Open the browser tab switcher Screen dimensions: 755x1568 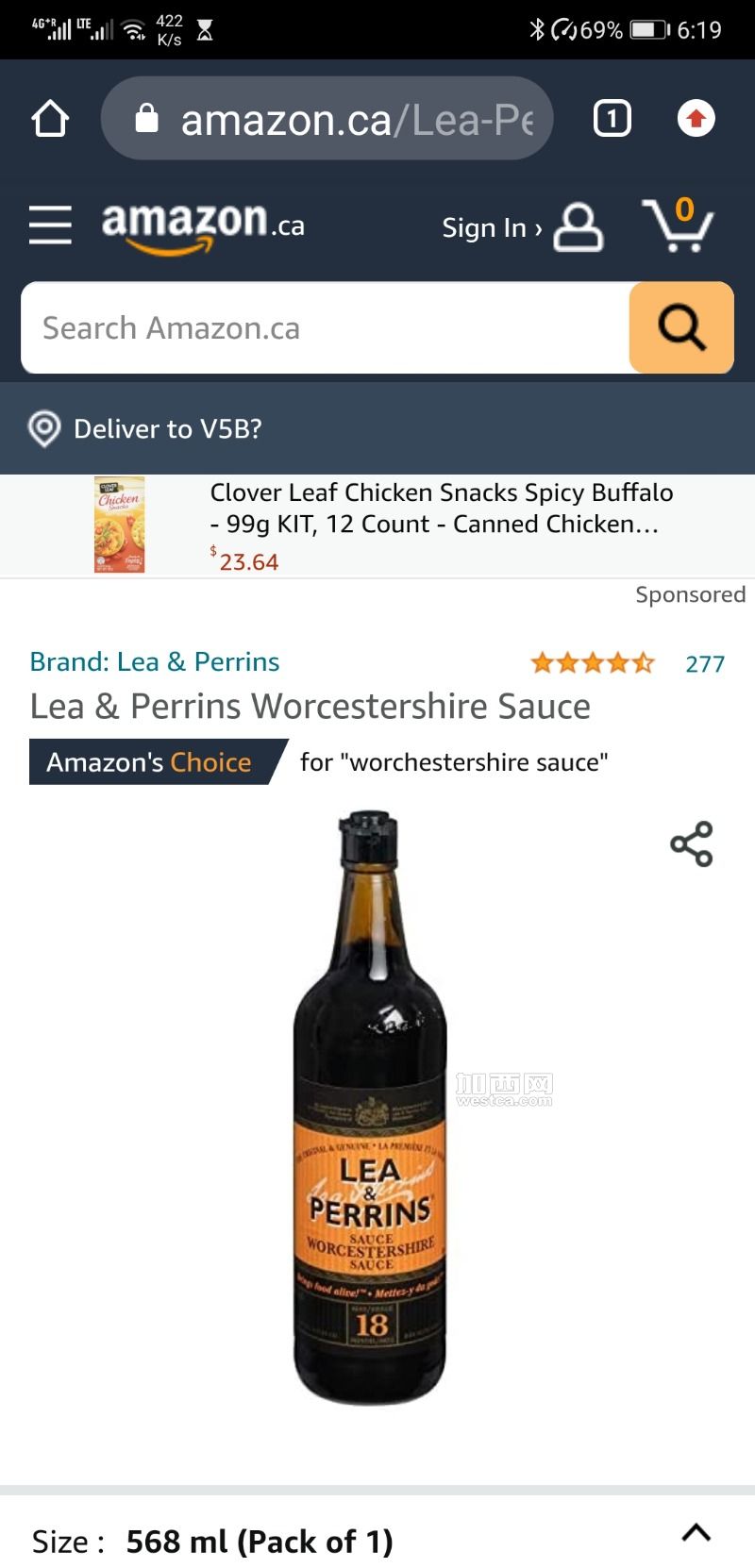(612, 119)
